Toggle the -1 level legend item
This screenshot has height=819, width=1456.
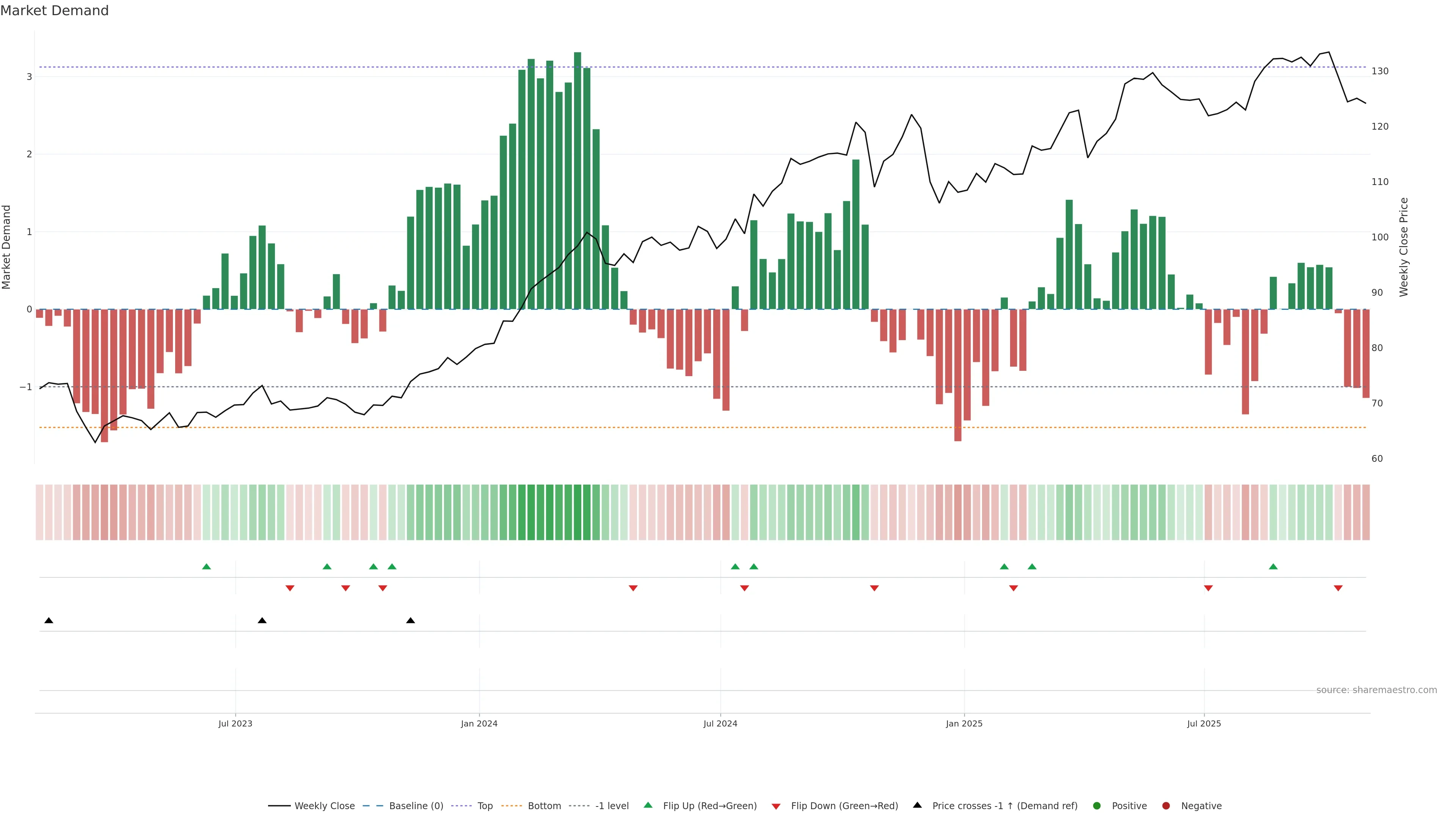tap(612, 806)
